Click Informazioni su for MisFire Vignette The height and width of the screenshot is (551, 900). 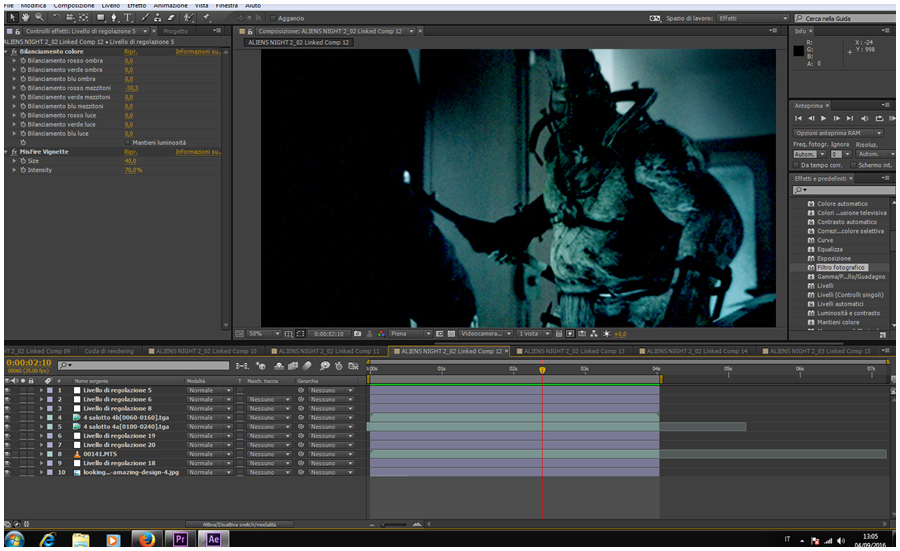tap(198, 152)
